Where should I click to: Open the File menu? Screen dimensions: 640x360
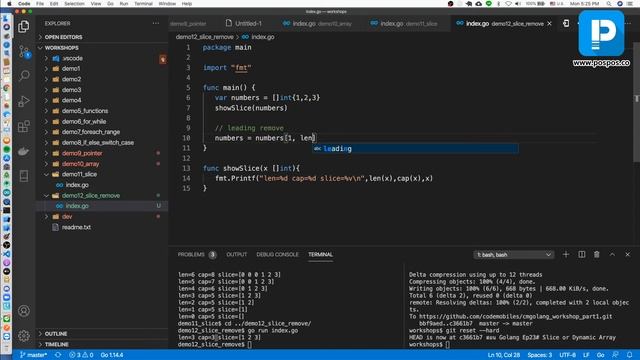click(x=40, y=4)
